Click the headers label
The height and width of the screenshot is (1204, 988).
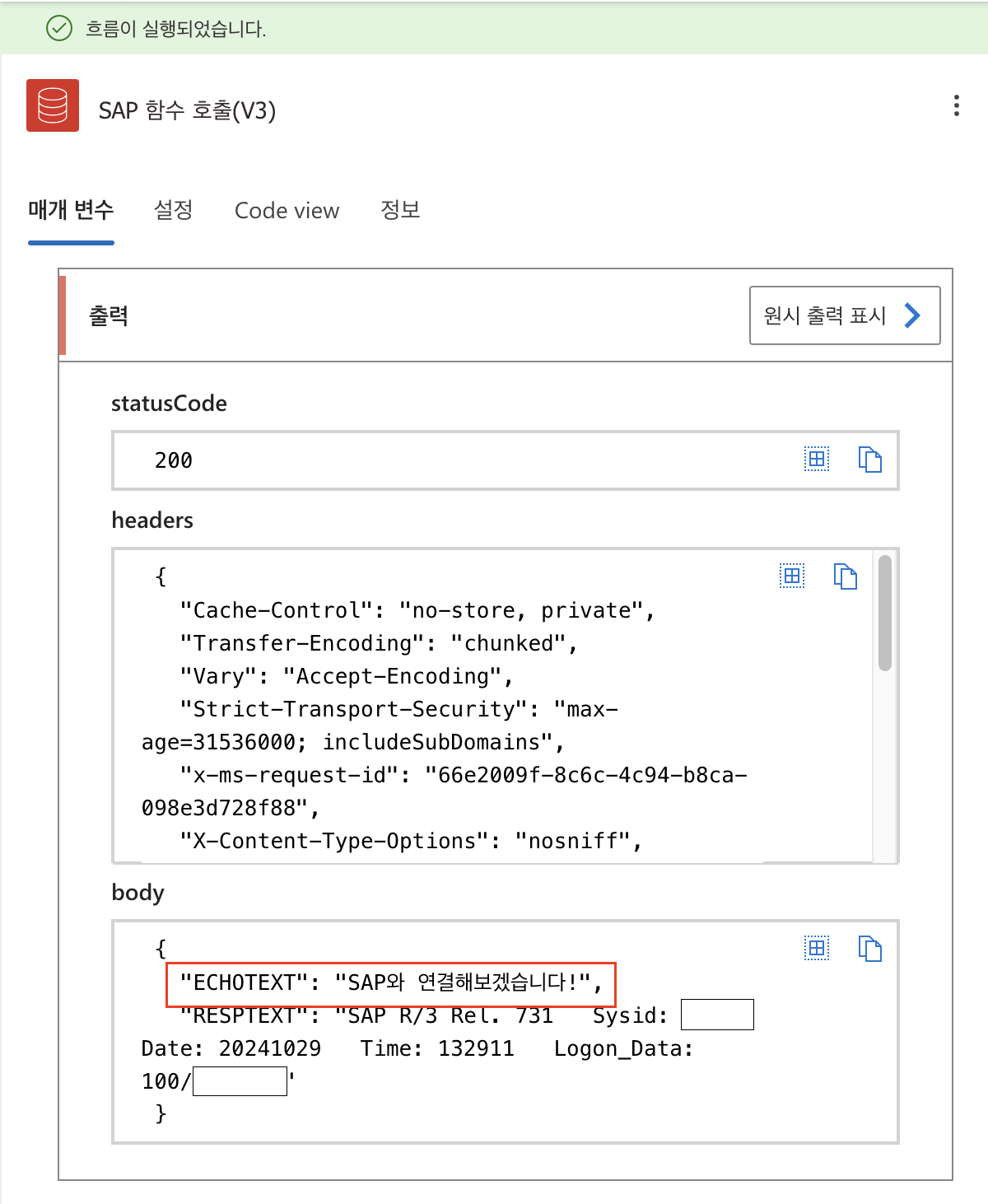pos(152,520)
